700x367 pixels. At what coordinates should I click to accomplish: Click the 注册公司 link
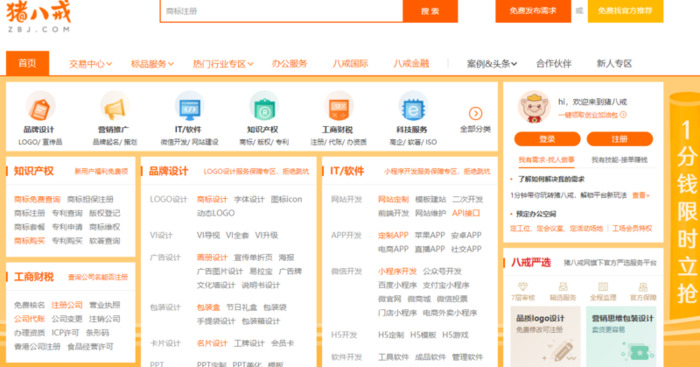[x=67, y=305]
